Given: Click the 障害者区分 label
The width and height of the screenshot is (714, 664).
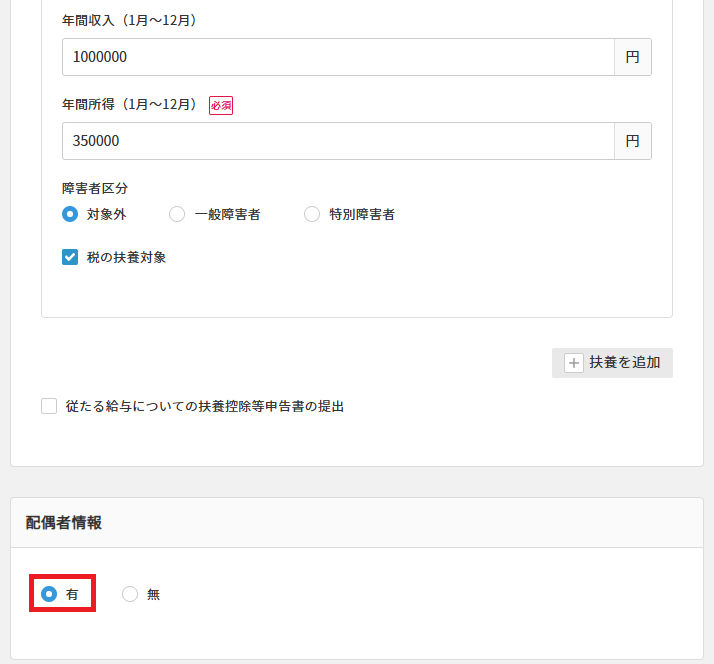Looking at the screenshot, I should click(x=95, y=187).
